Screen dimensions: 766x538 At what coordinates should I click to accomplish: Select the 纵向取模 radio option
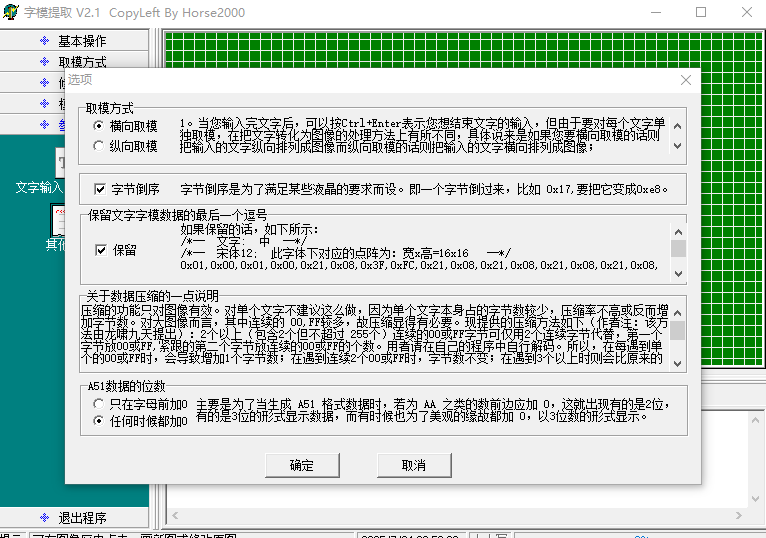tap(98, 146)
